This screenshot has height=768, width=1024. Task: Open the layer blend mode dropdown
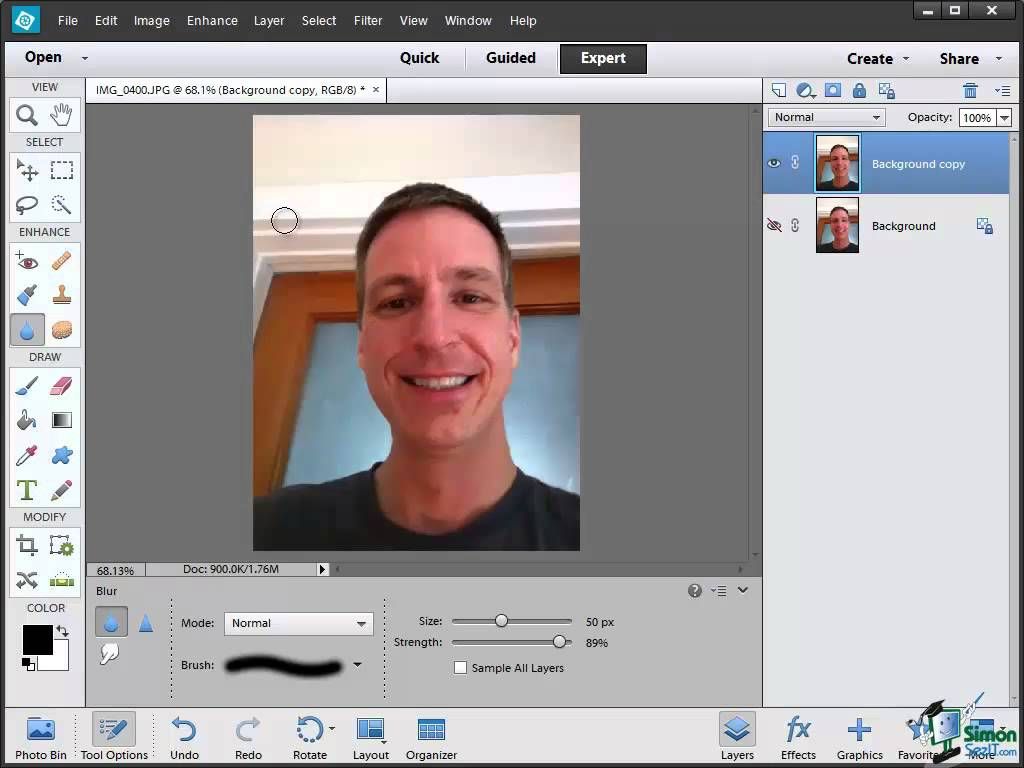[827, 117]
